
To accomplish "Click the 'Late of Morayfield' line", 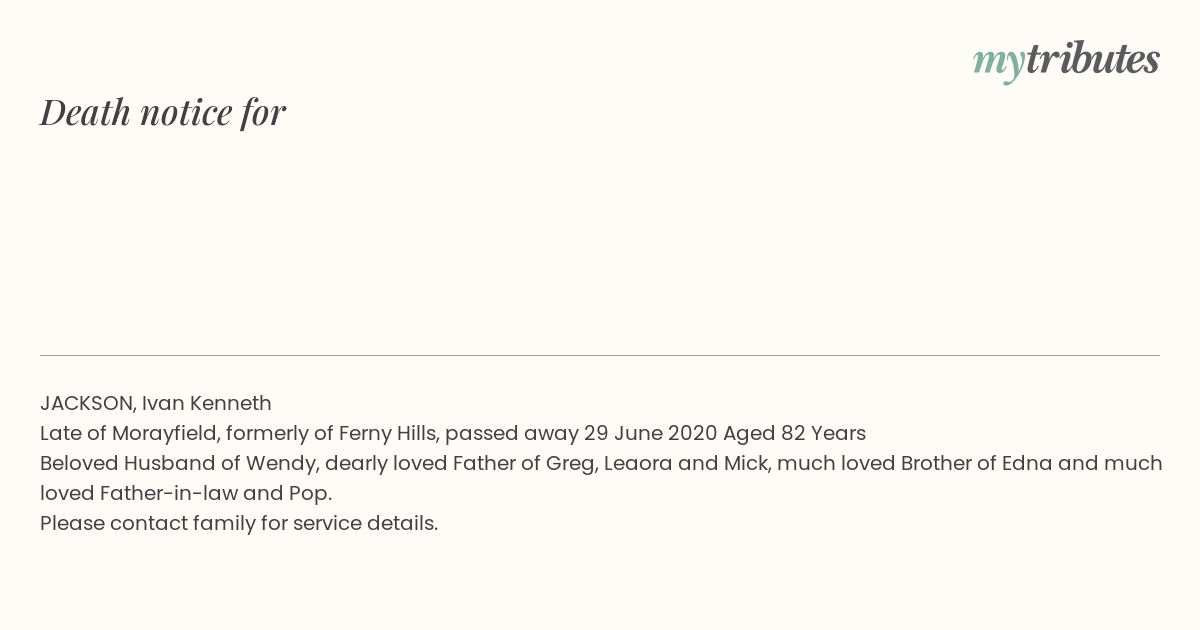I will pyautogui.click(x=453, y=433).
